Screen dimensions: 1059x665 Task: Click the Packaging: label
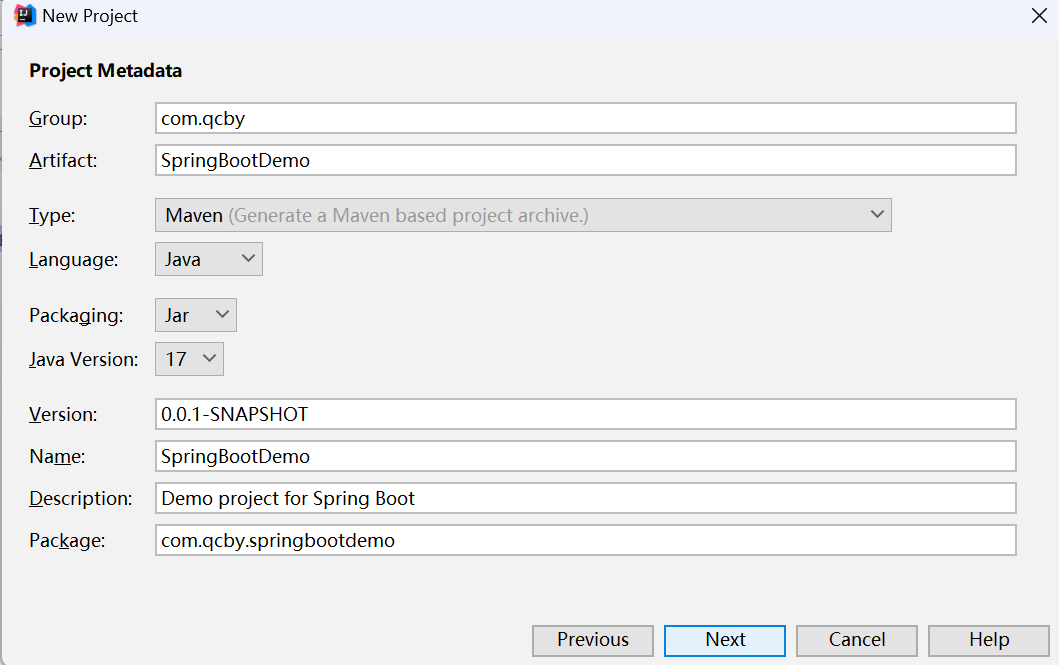[x=76, y=316]
